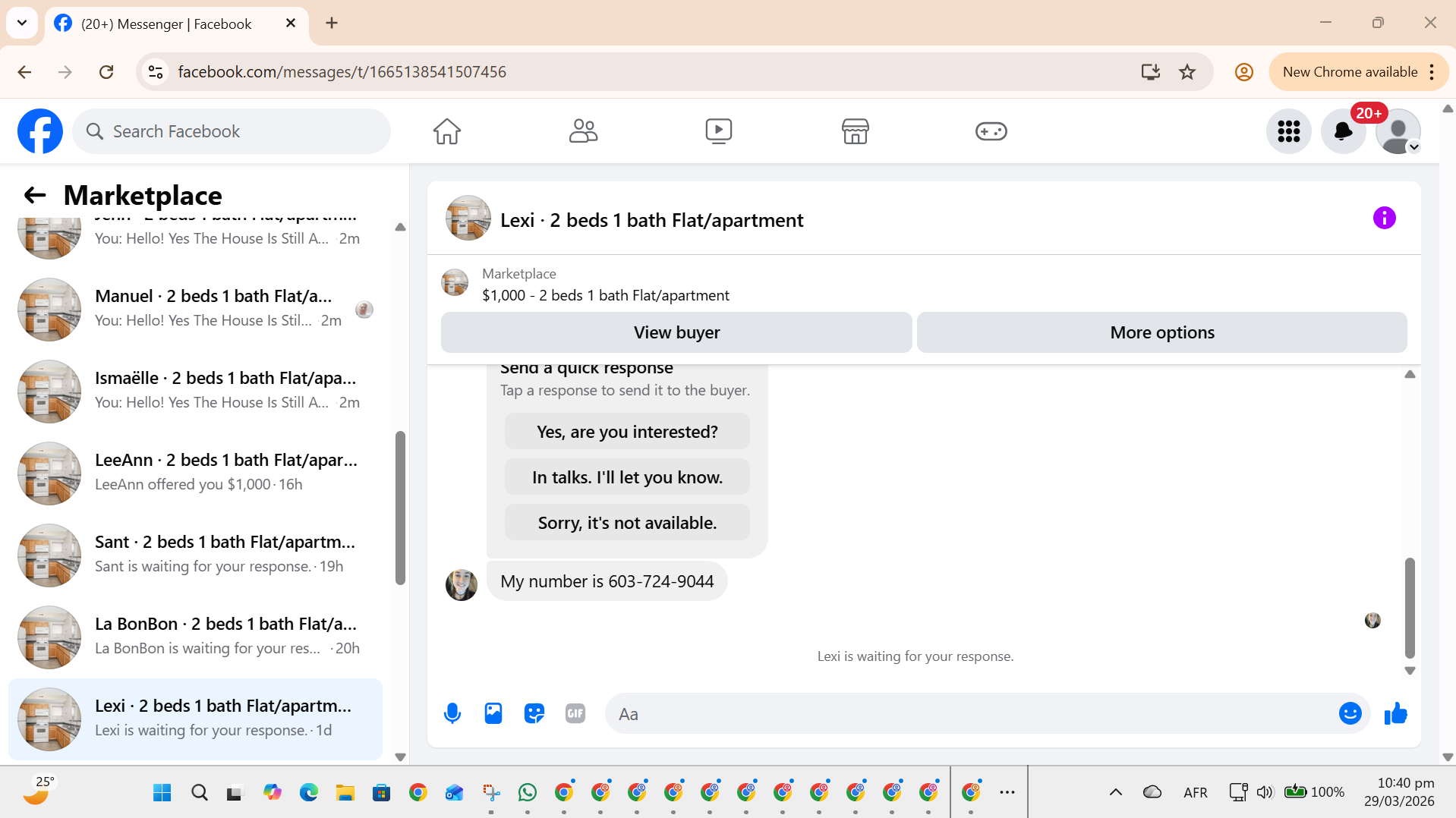Click the listing thumbnail in the Marketplace banner

pyautogui.click(x=455, y=283)
